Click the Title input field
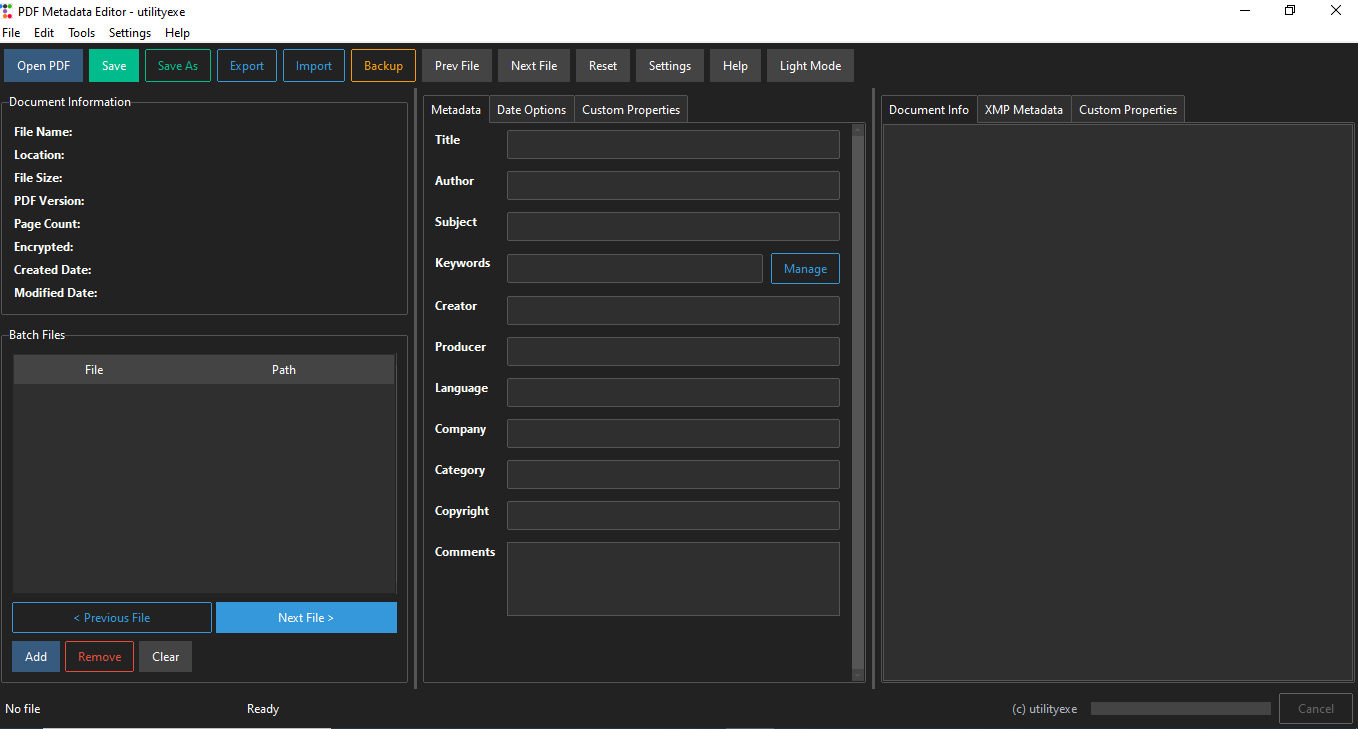The width and height of the screenshot is (1358, 729). click(x=673, y=144)
